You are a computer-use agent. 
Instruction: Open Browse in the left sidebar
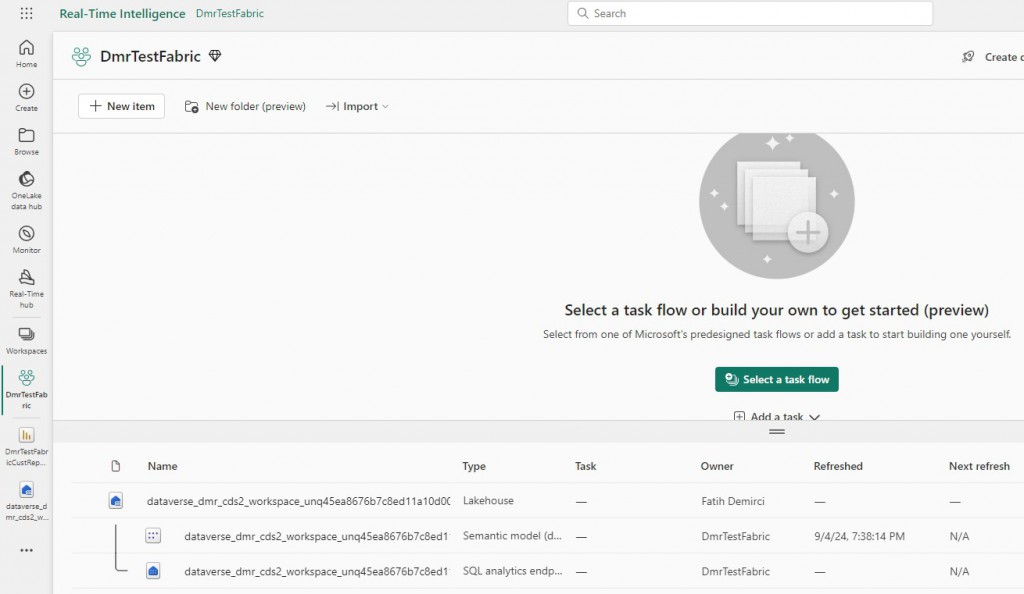tap(26, 141)
